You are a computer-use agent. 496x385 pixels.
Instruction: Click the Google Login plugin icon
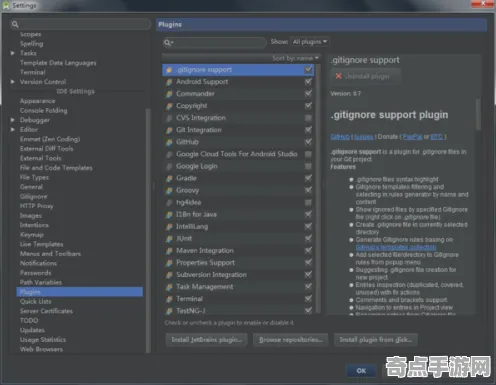click(x=169, y=166)
